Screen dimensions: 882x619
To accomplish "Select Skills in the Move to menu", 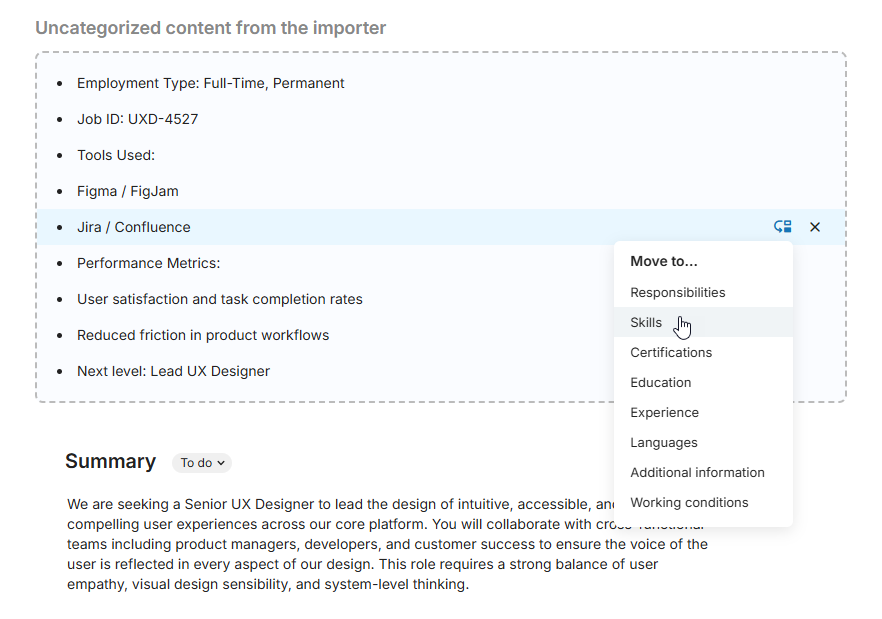I will 646,322.
